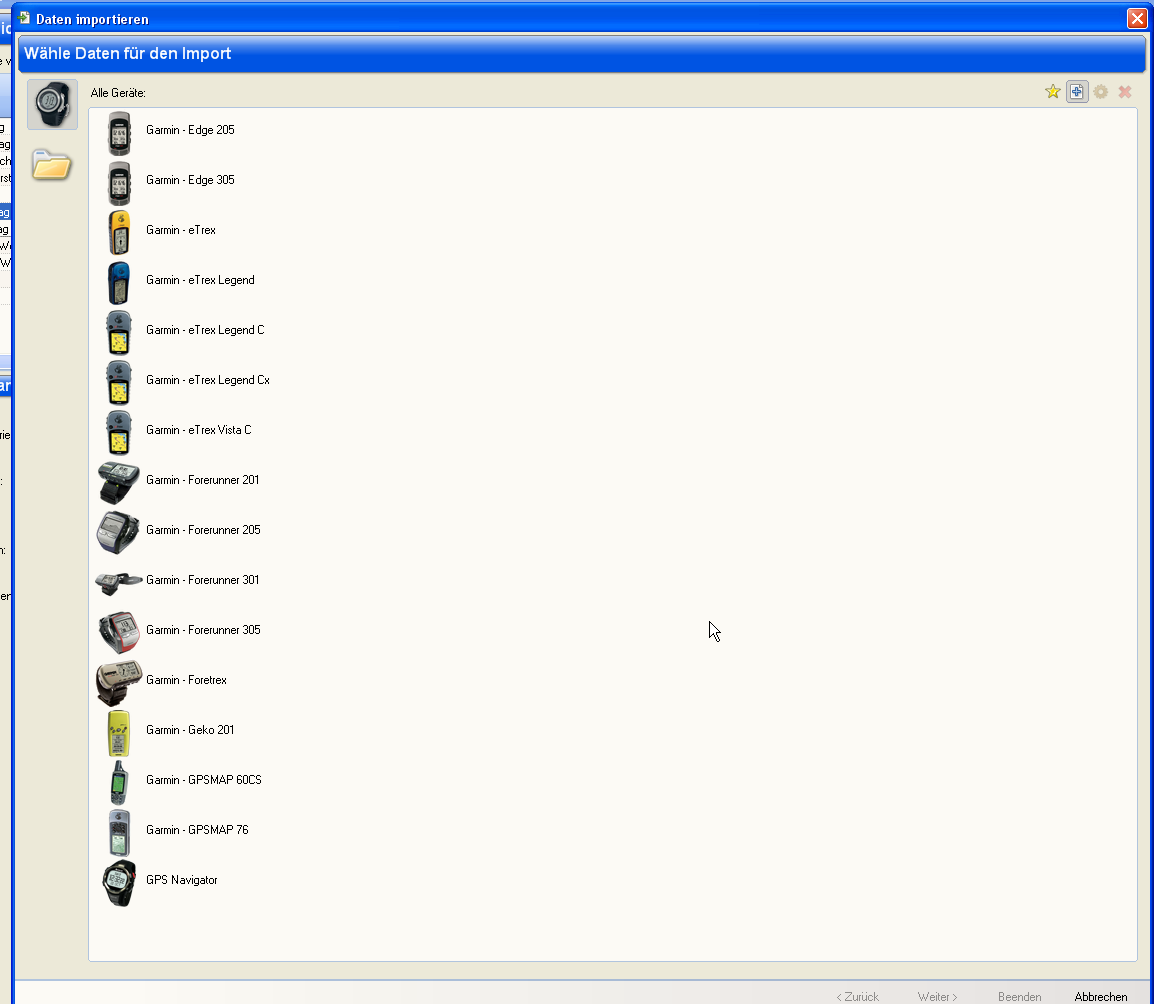Viewport: 1154px width, 1004px height.
Task: Click the Garmin - Foretrex wrist device icon
Action: [119, 682]
